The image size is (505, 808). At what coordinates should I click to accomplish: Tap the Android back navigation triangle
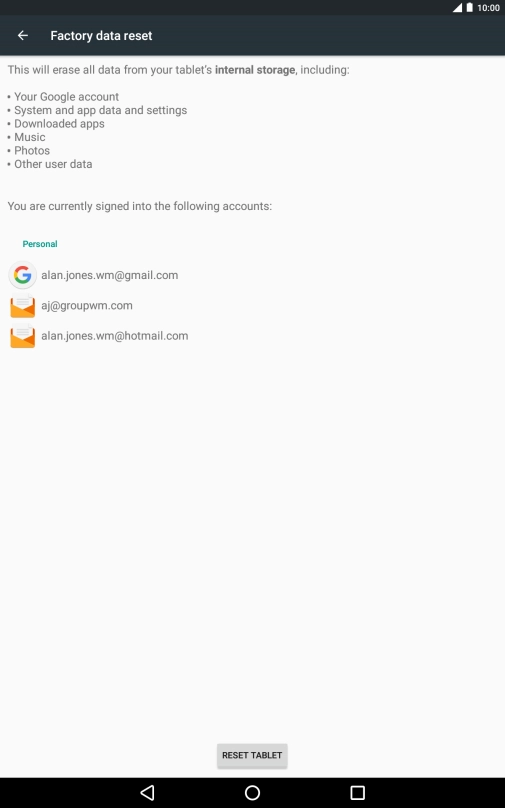147,793
